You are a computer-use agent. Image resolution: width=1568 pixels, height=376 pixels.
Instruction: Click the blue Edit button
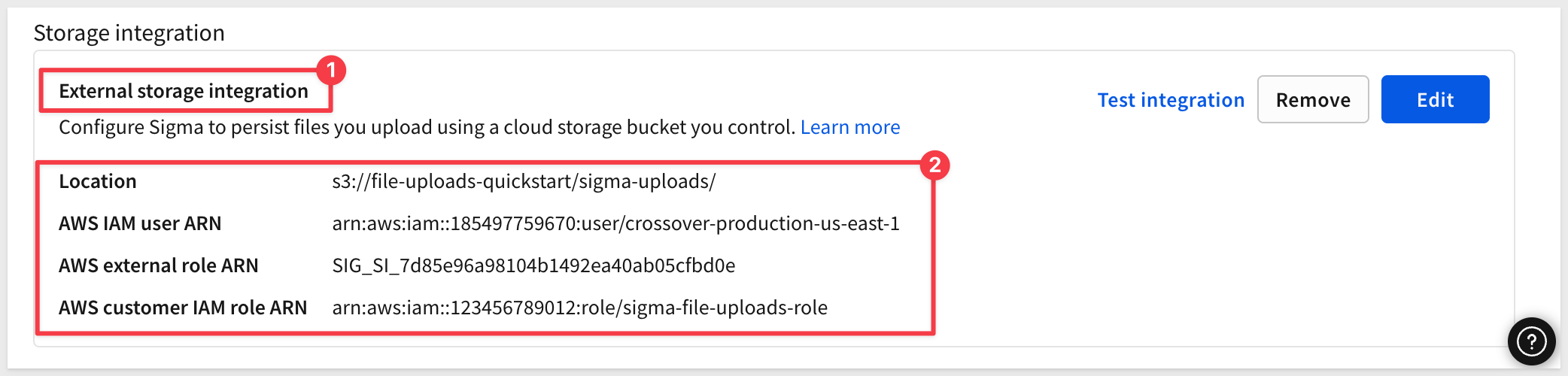[x=1435, y=99]
